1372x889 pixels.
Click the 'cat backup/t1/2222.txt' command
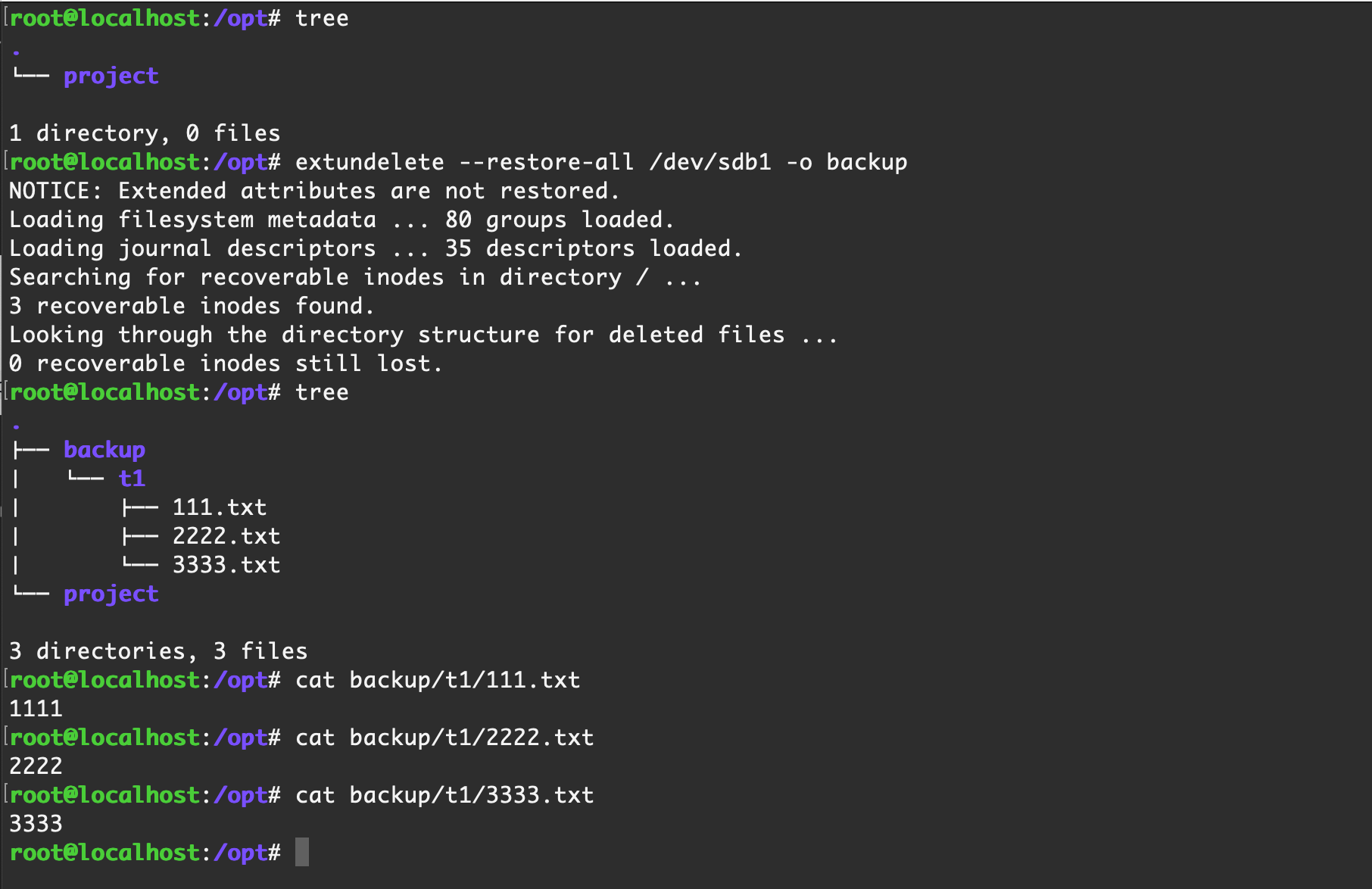[x=444, y=738]
